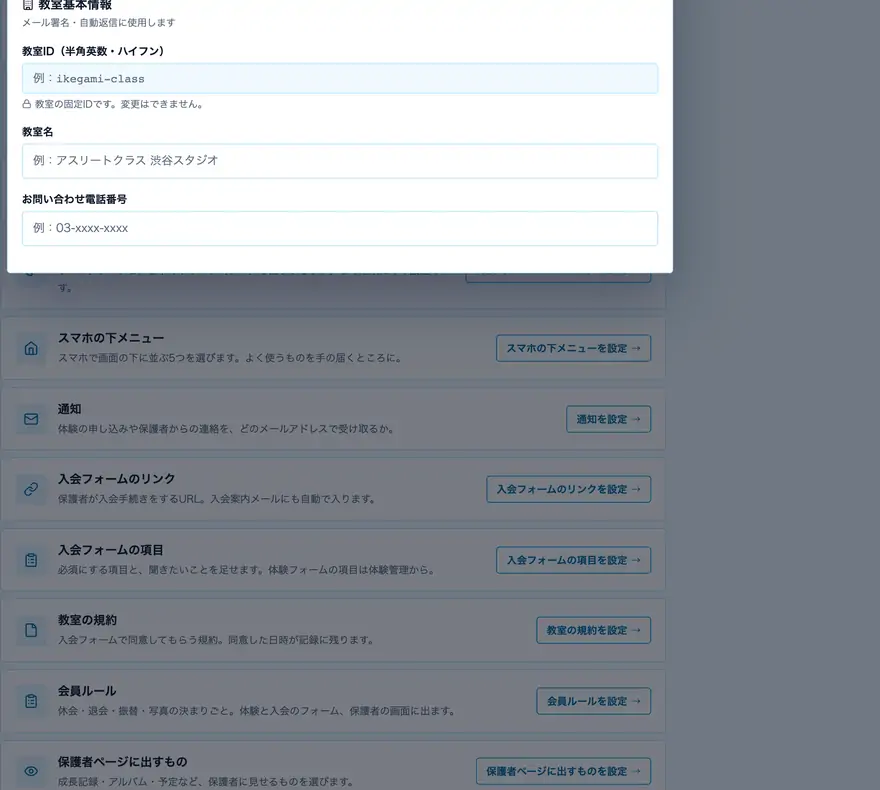Click the clipboard icon beside 入会フォームの項目
The height and width of the screenshot is (790, 880).
(x=31, y=560)
